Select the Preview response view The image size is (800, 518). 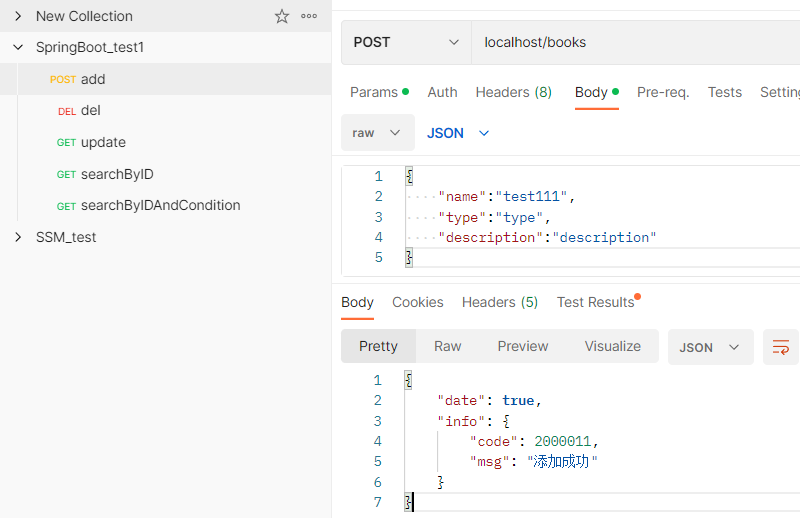523,346
